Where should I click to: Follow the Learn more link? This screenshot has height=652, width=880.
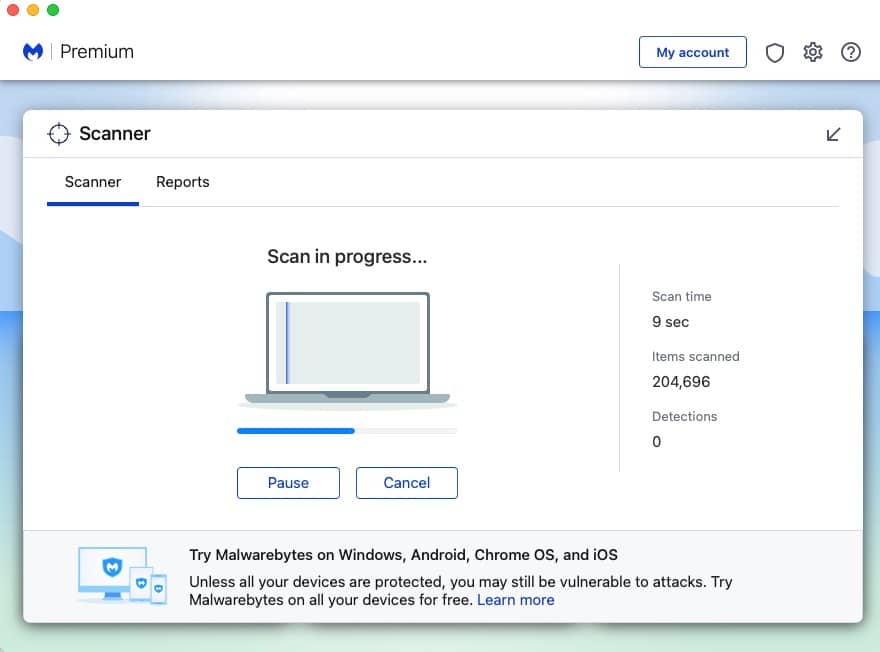(x=515, y=600)
